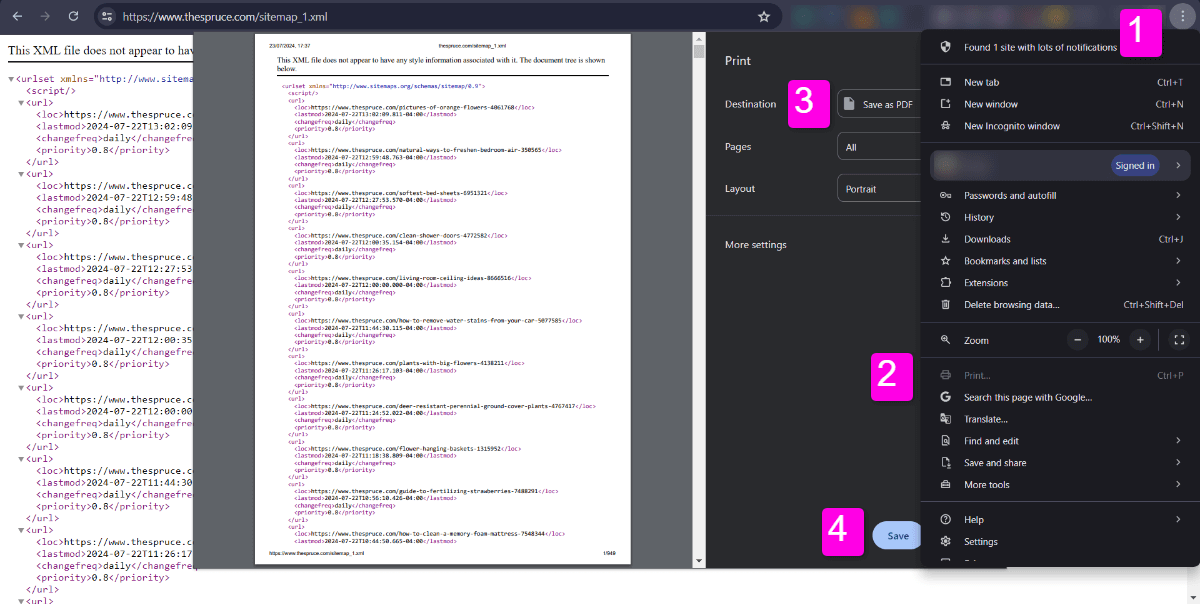Click the shield icon beside notifications notice
Viewport: 1200px width, 604px height.
(945, 47)
